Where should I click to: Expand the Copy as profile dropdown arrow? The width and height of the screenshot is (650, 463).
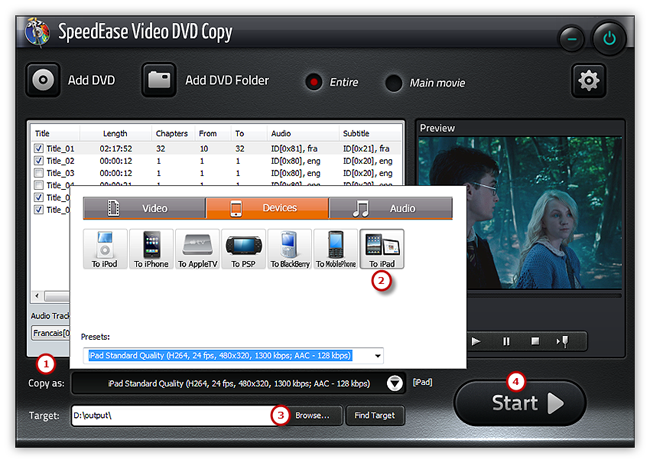(394, 383)
